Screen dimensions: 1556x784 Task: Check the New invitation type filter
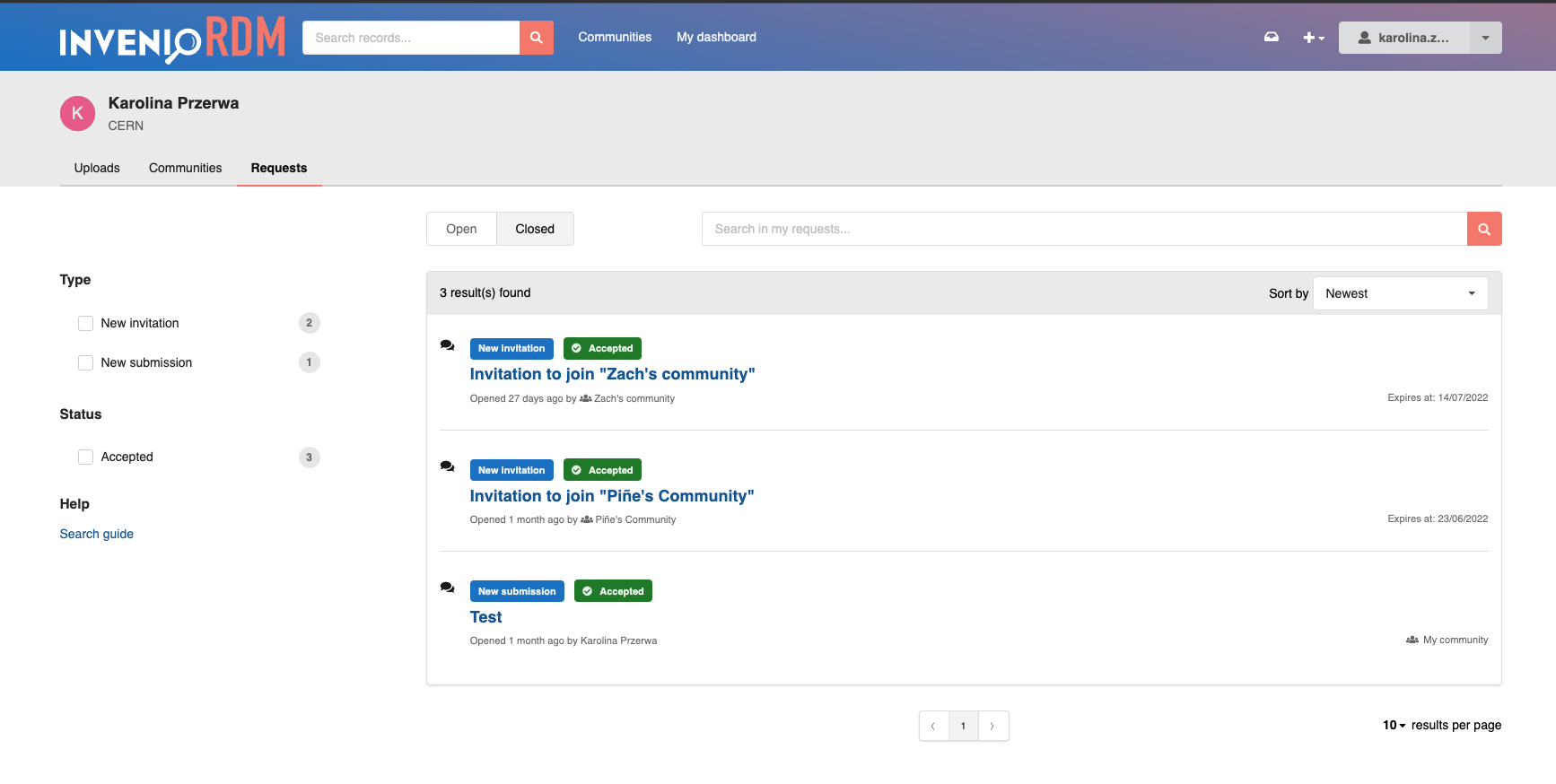pos(86,323)
